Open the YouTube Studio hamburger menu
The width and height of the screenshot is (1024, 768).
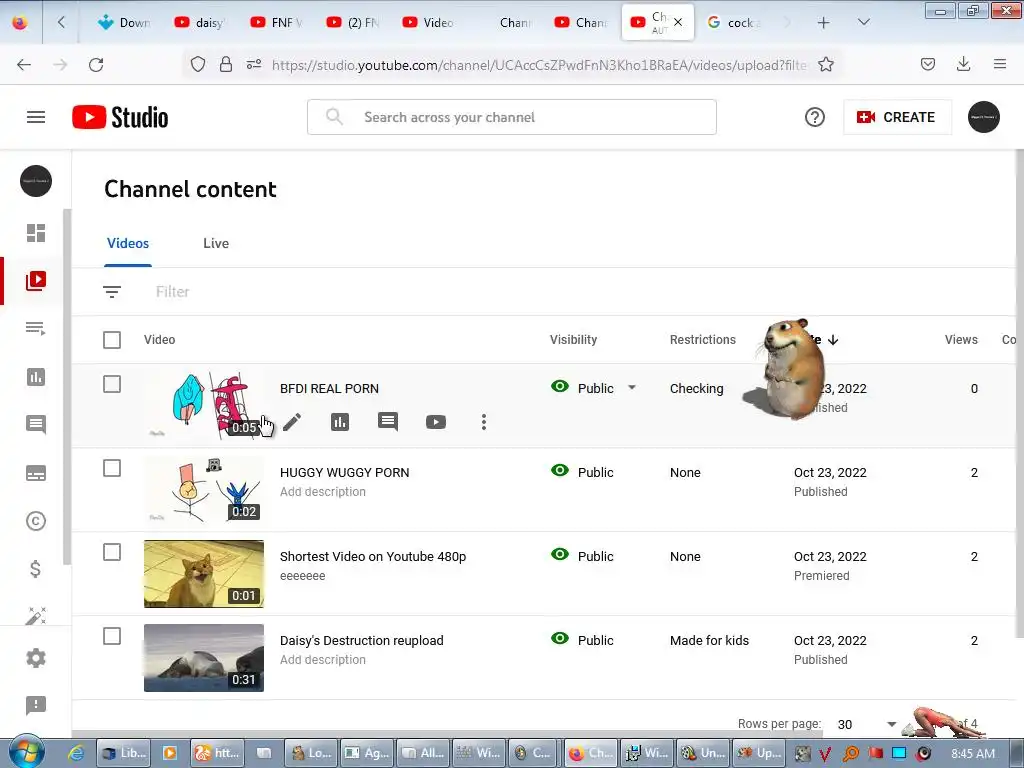click(x=36, y=118)
